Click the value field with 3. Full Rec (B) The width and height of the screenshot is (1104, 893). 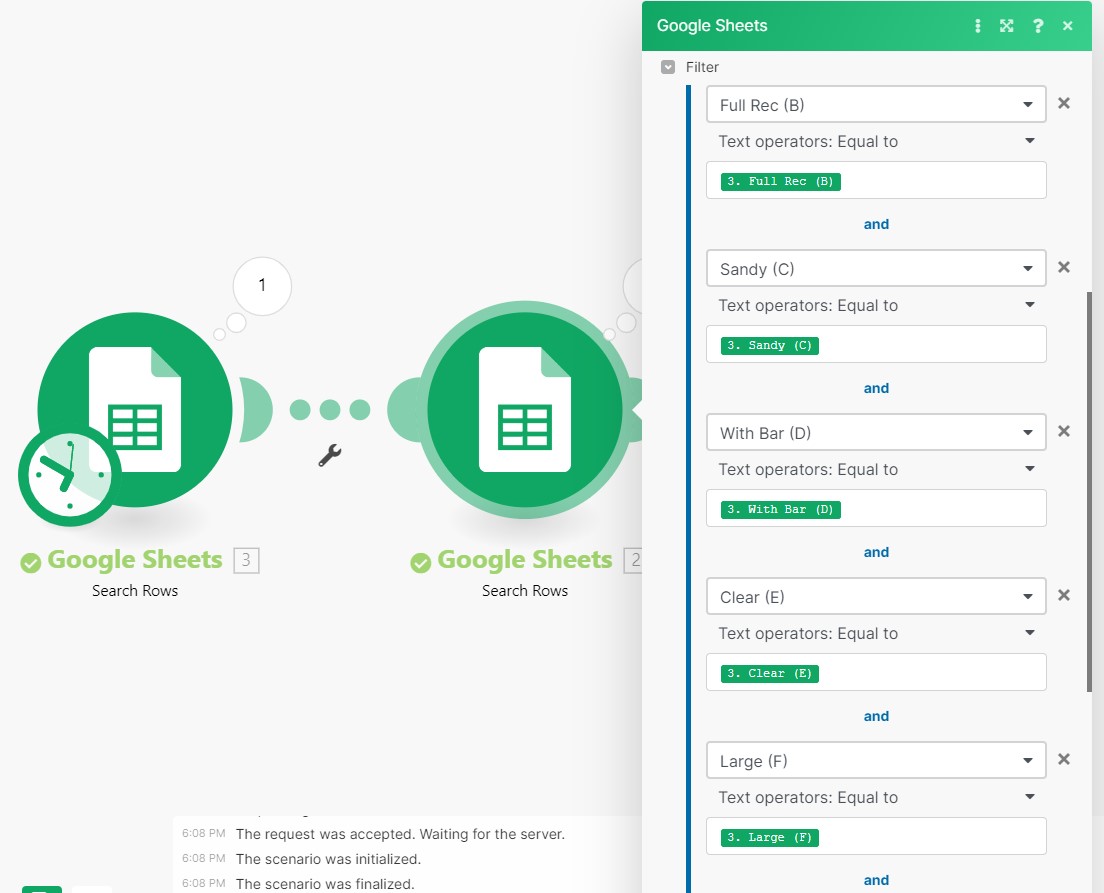point(876,180)
